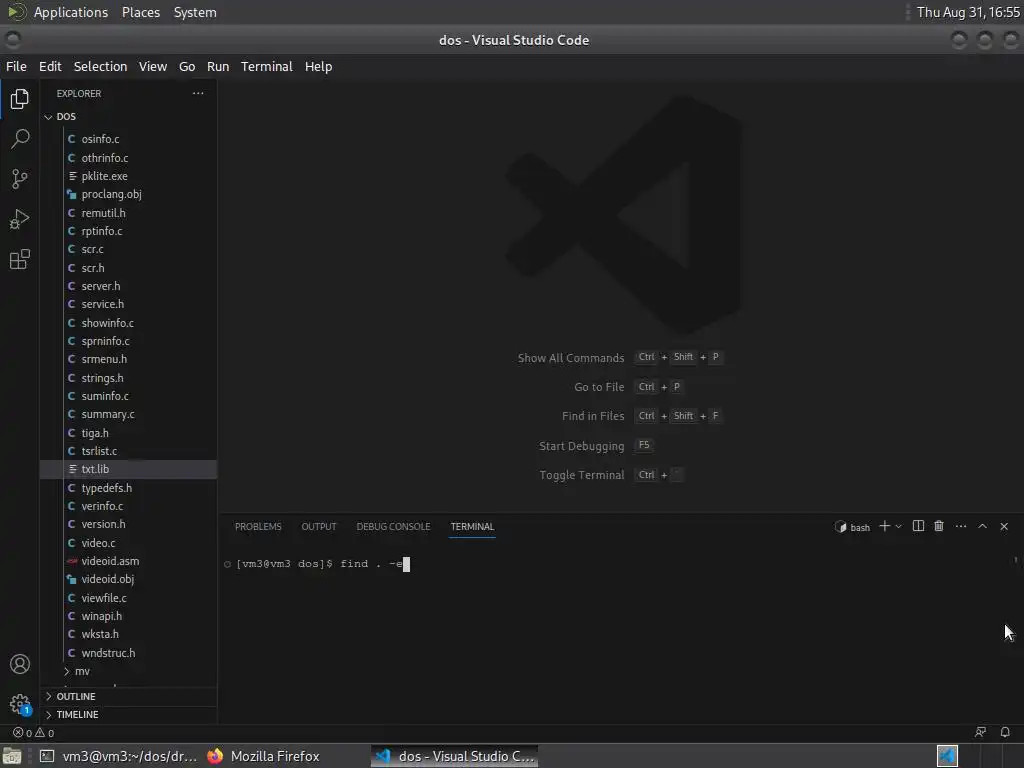Viewport: 1024px width, 768px height.
Task: Open Mozilla Firefox from the taskbar
Action: click(263, 756)
